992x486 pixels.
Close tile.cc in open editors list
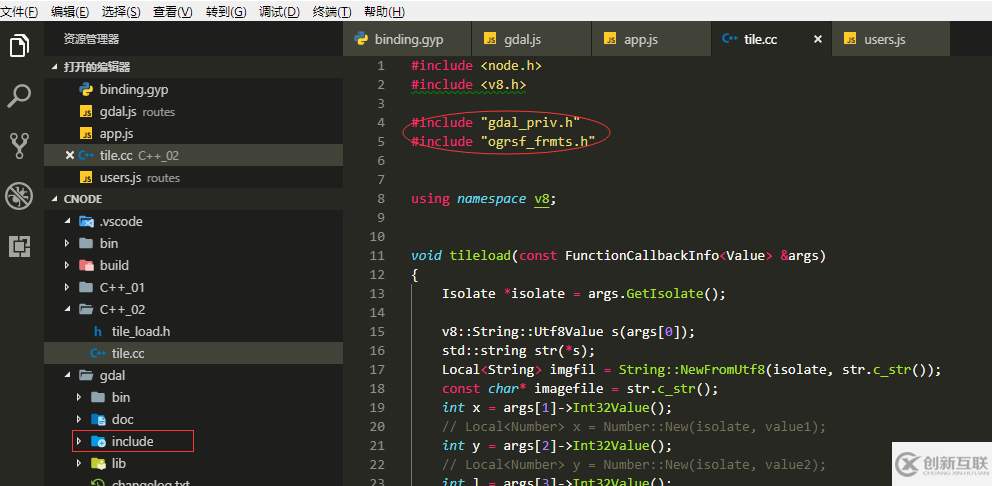click(70, 156)
